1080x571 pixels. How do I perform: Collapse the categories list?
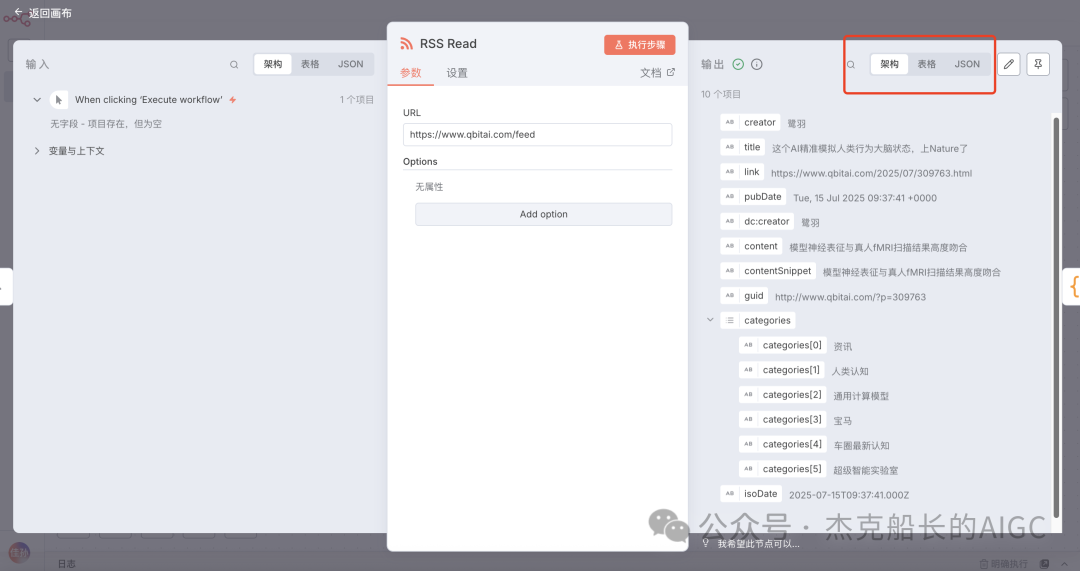click(x=710, y=320)
